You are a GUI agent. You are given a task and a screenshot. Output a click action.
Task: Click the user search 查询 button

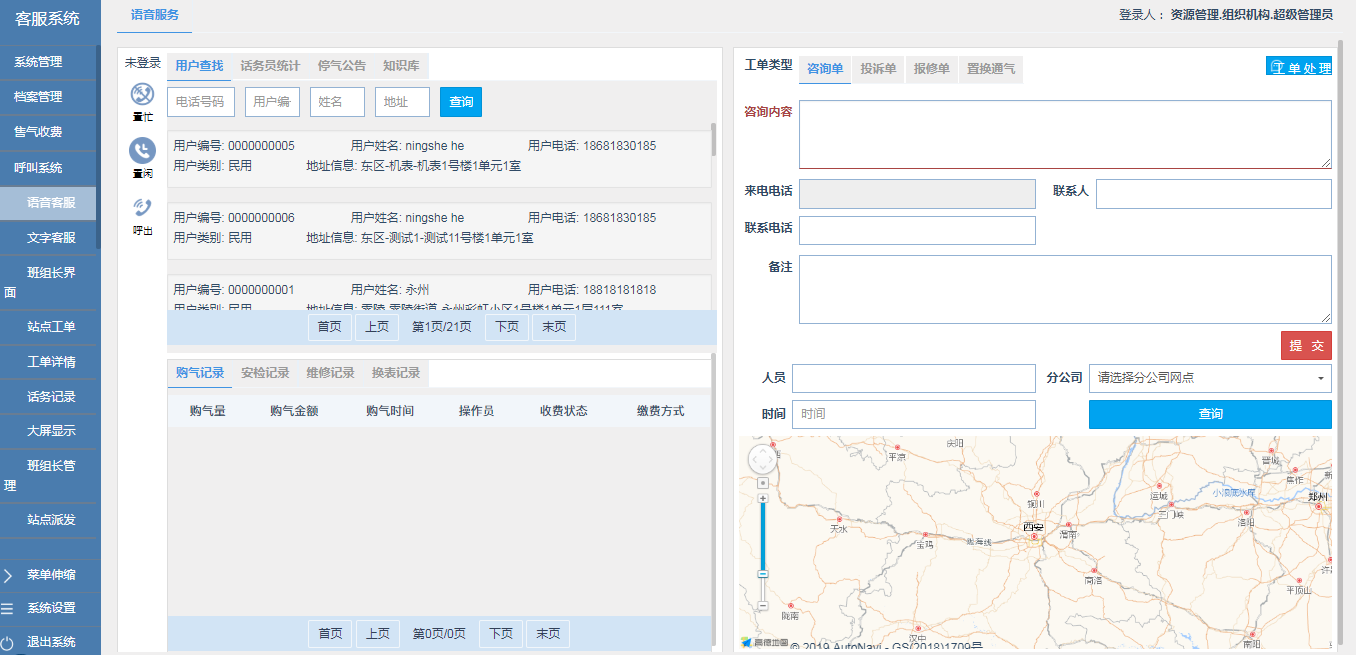[x=461, y=102]
